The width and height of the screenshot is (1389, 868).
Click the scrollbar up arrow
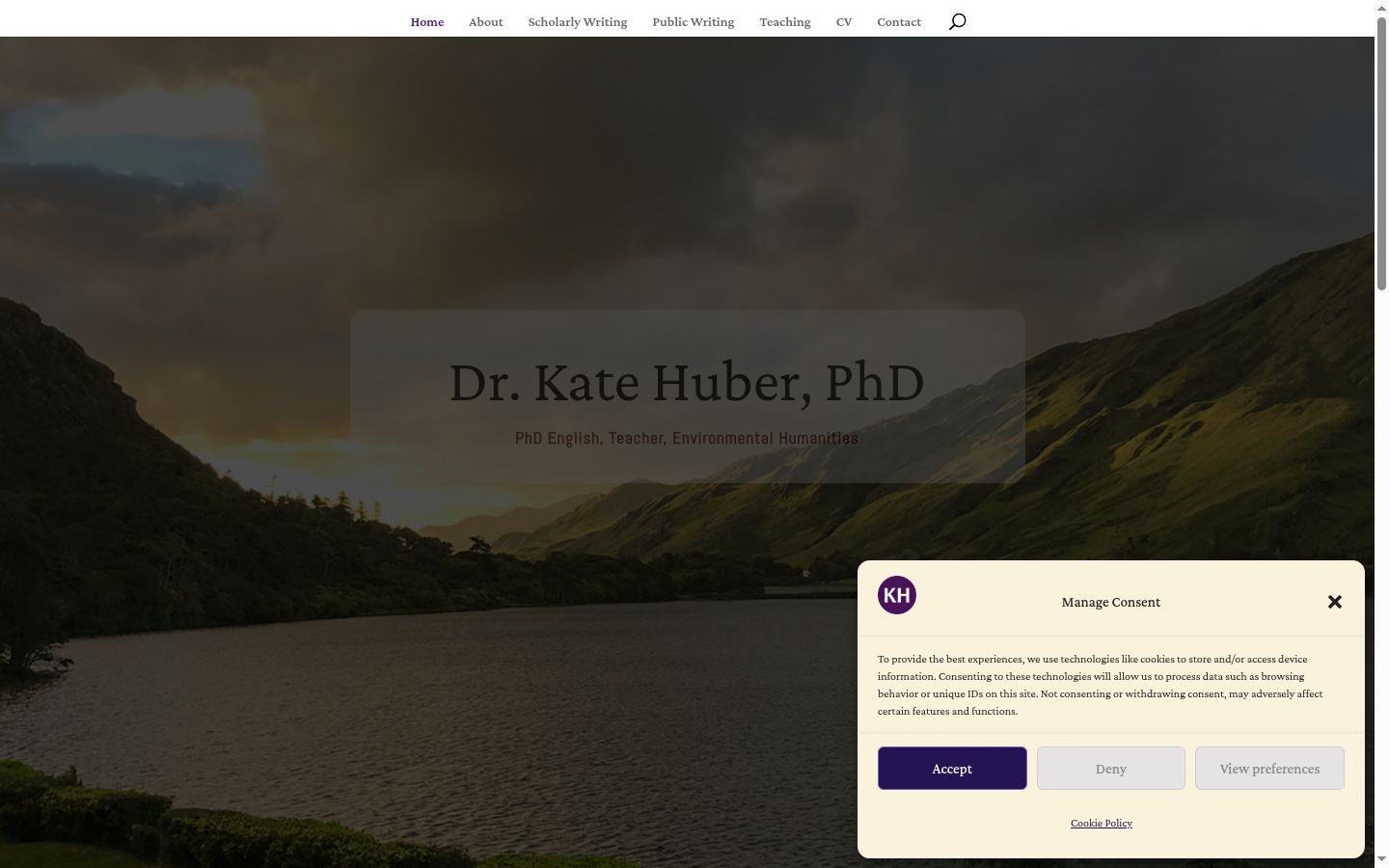tap(1381, 7)
